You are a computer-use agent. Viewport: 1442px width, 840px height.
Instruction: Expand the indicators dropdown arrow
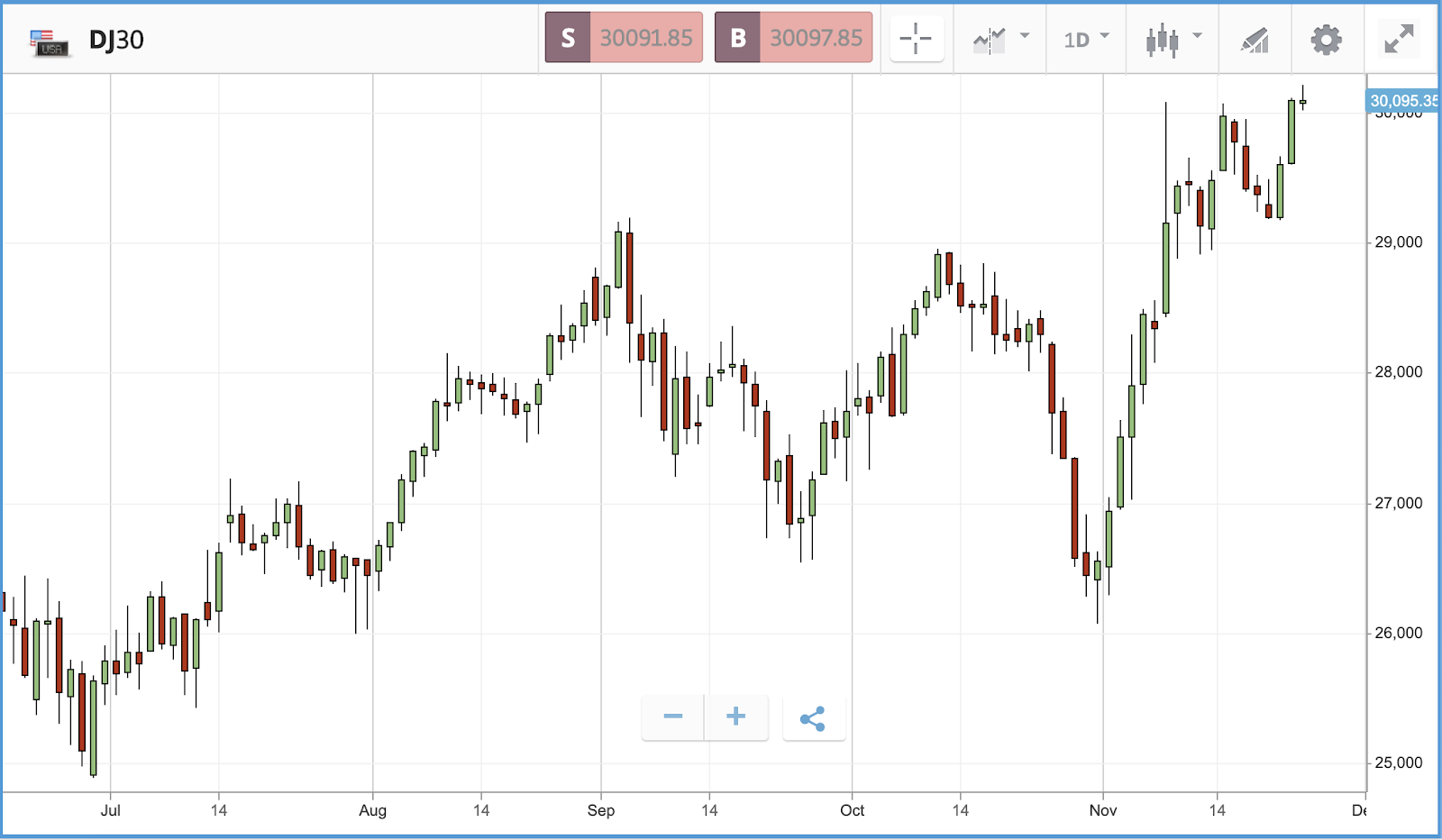pyautogui.click(x=1025, y=36)
